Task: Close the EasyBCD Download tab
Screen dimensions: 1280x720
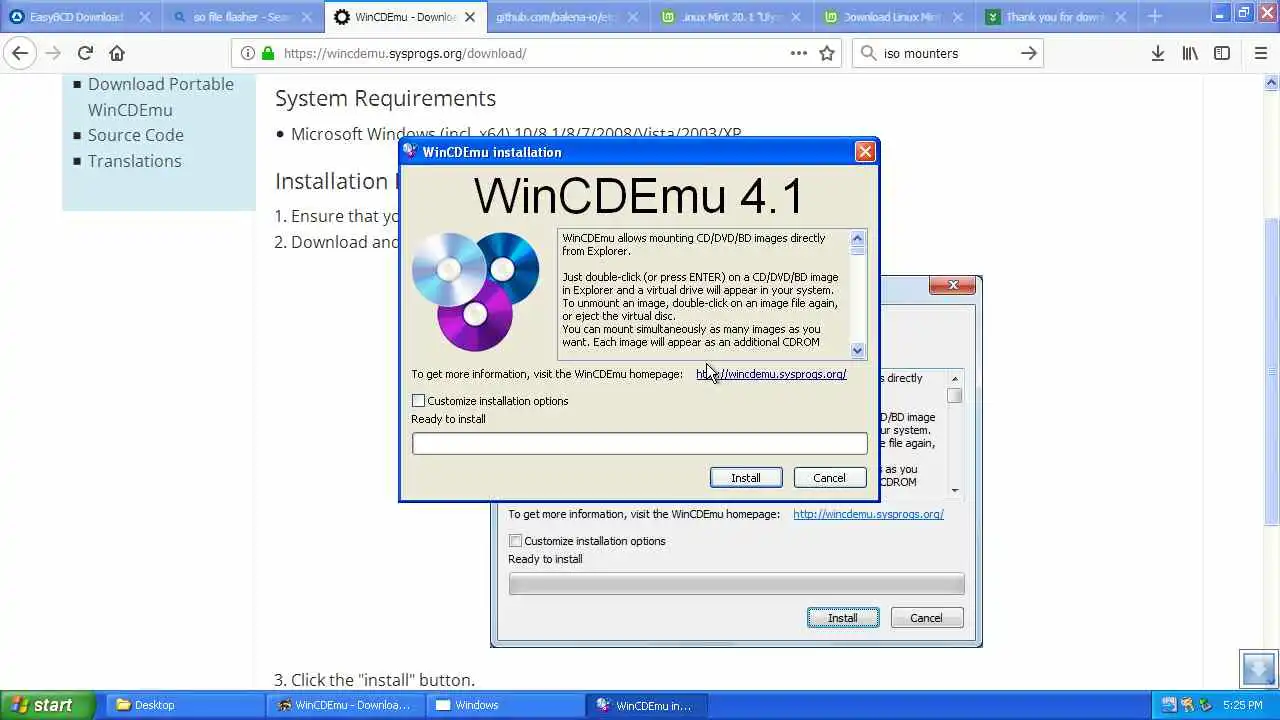Action: (x=145, y=17)
